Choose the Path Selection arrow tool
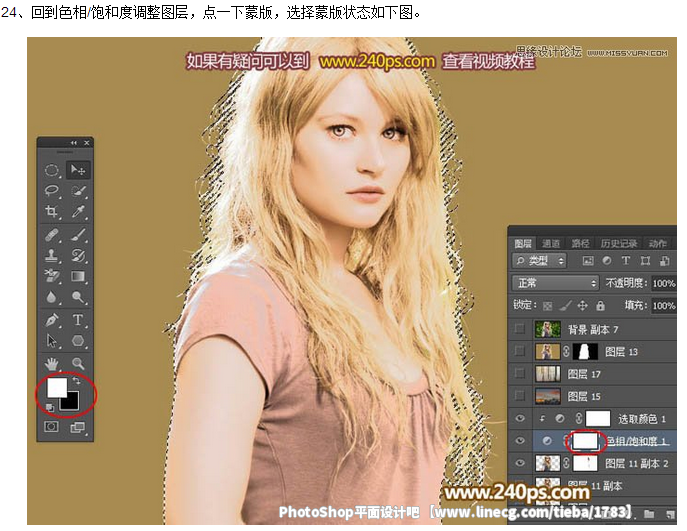This screenshot has width=687, height=531. pos(52,340)
